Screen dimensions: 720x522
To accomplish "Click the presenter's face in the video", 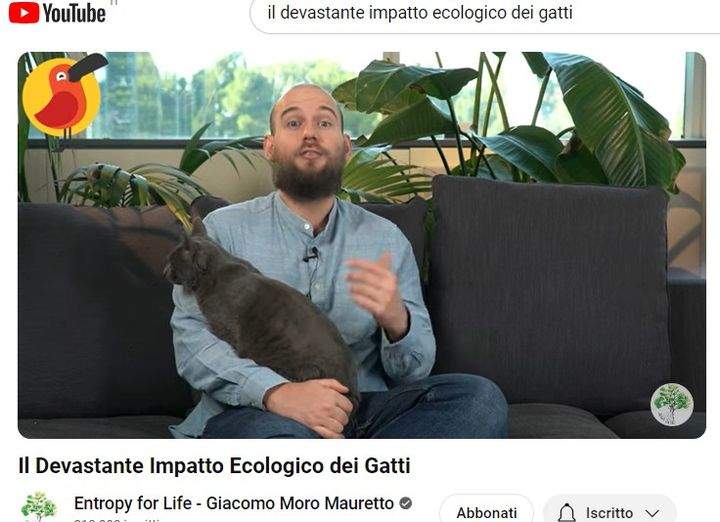I will [x=307, y=138].
